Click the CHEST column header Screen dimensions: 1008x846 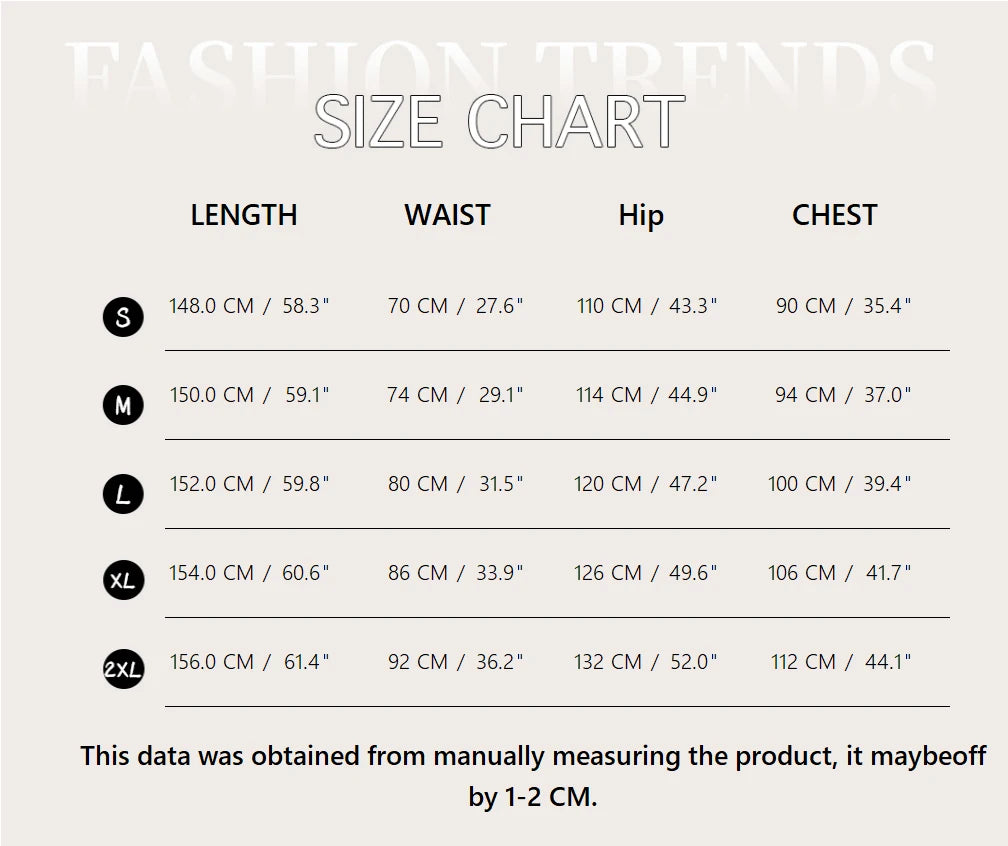pyautogui.click(x=834, y=215)
